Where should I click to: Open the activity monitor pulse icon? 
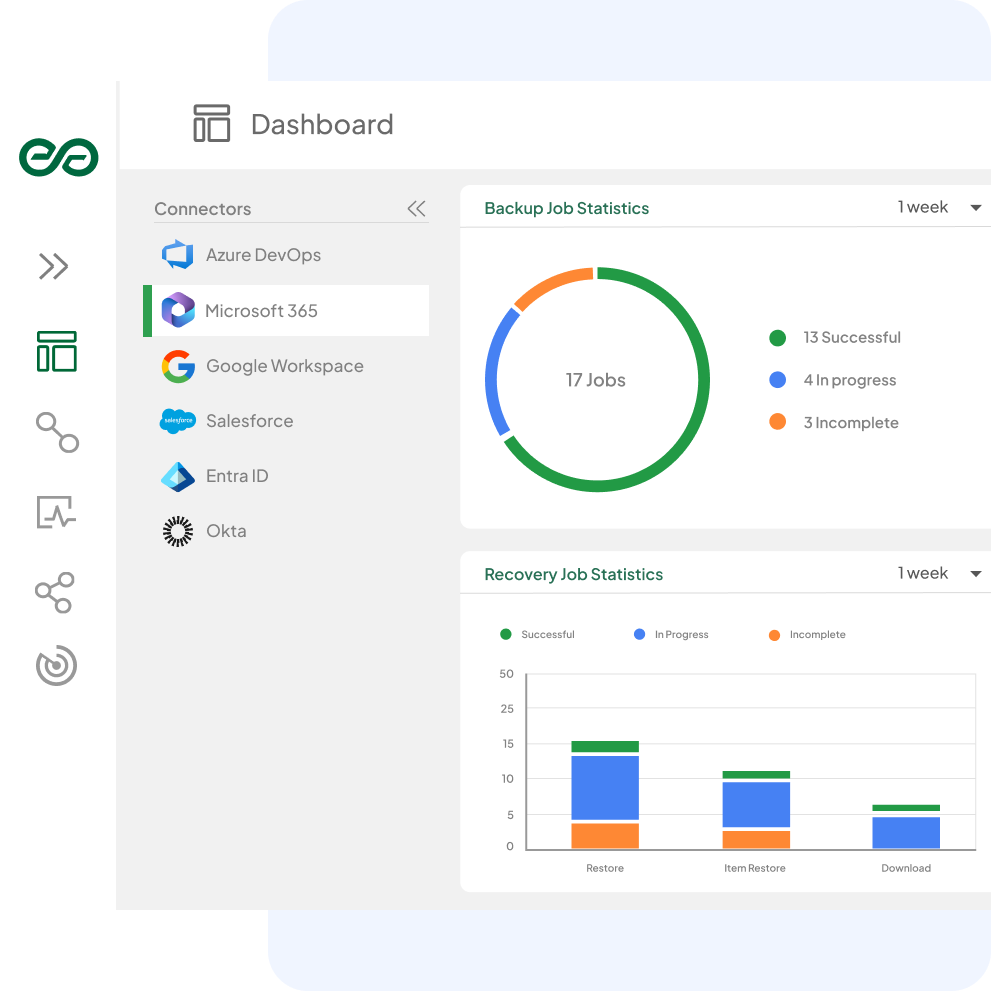[56, 512]
